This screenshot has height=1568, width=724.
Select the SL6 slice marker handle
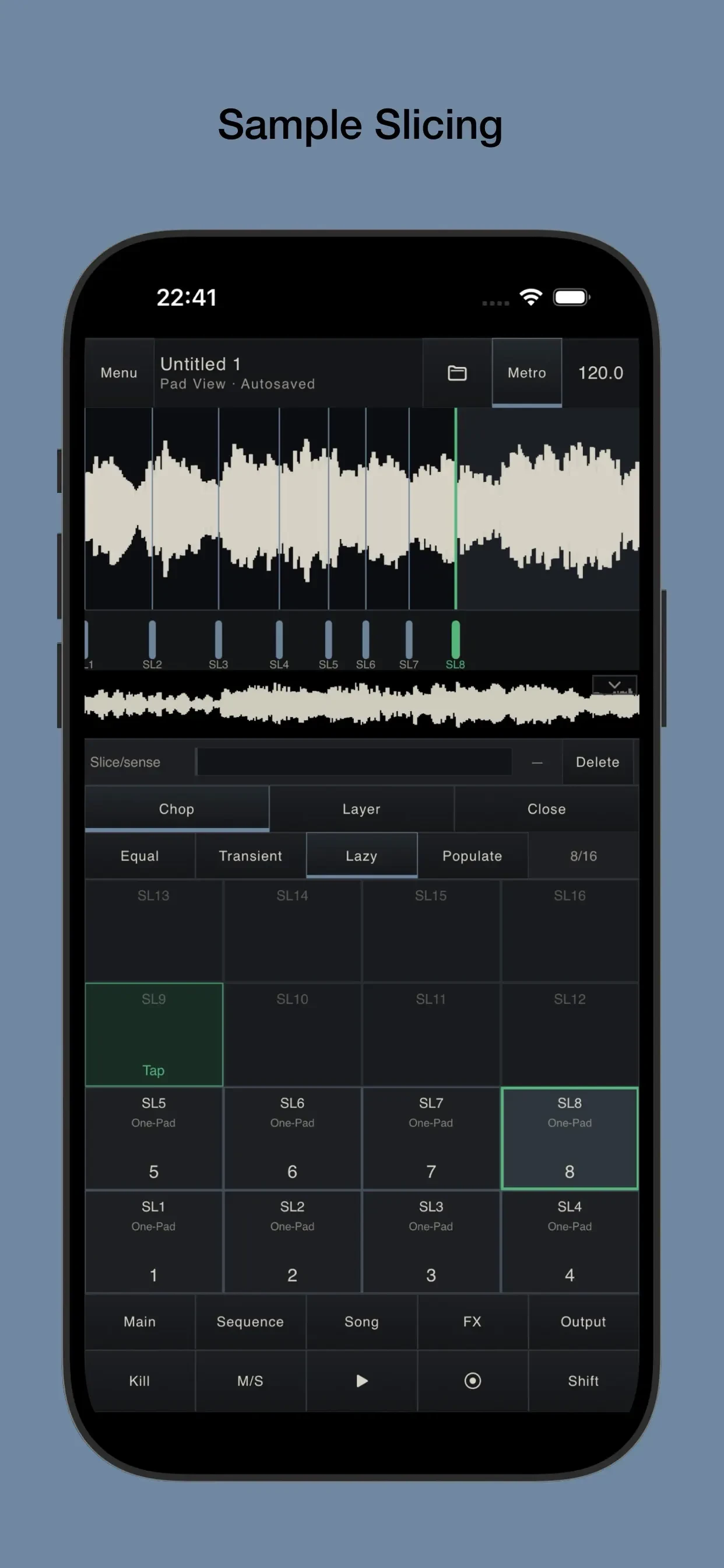coord(365,639)
